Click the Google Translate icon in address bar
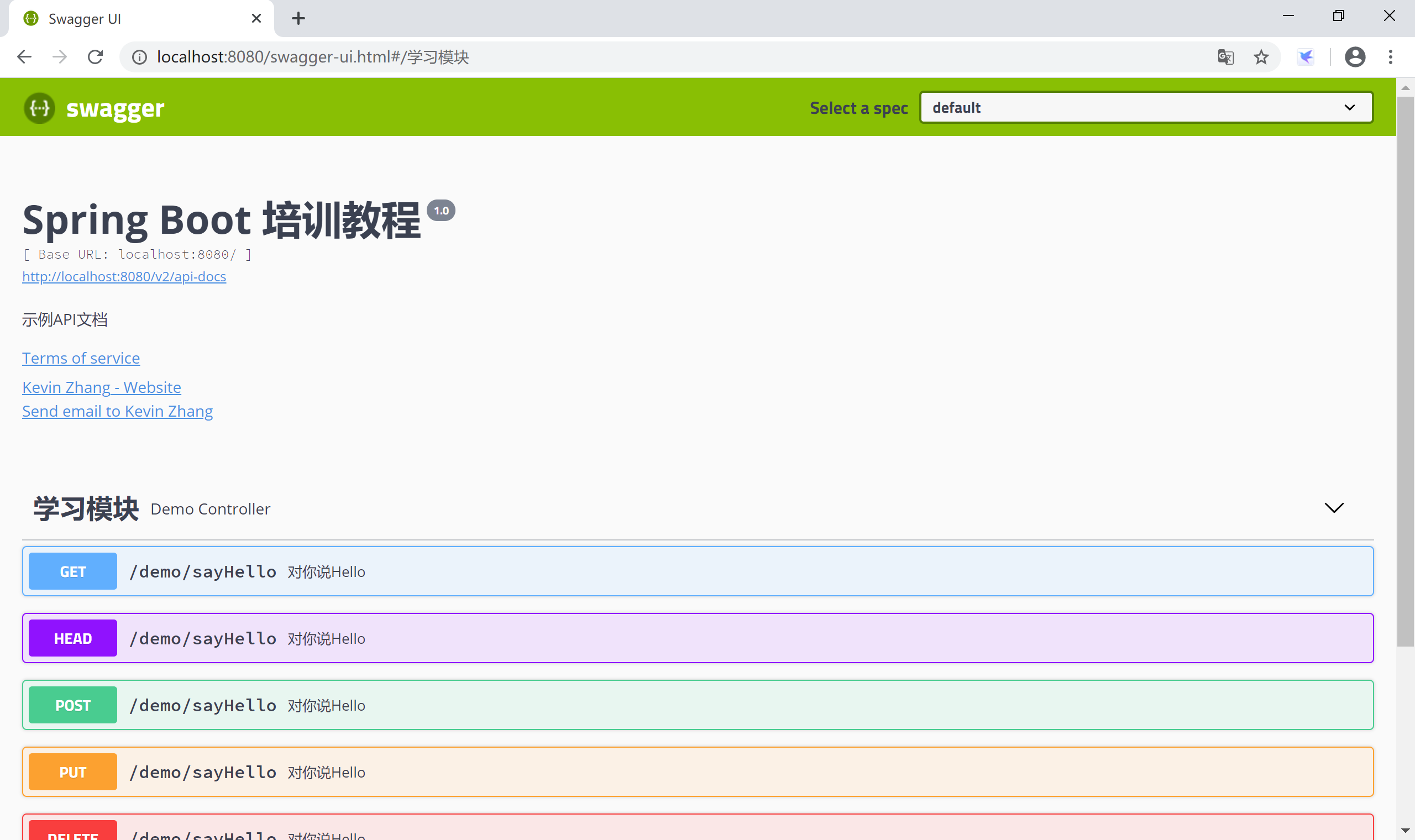 1225,57
